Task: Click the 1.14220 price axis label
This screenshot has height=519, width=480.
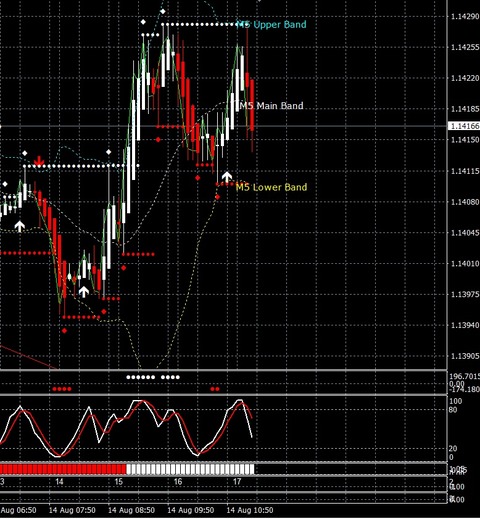Action: [465, 78]
